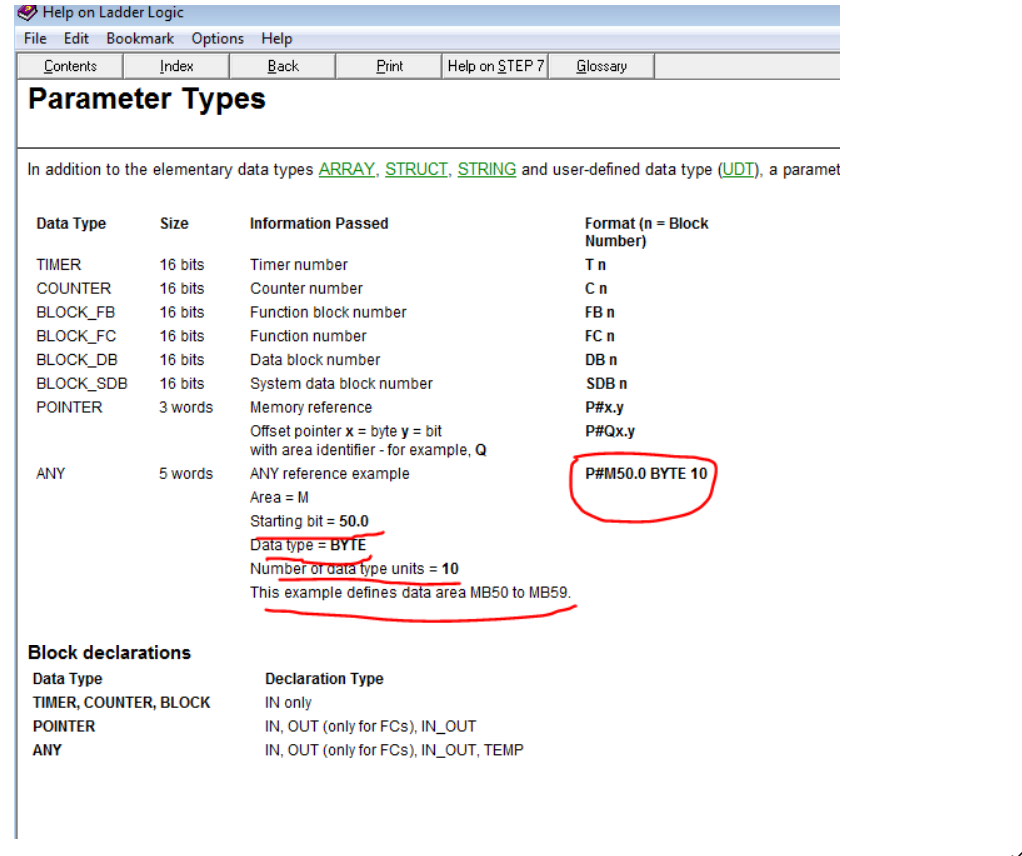This screenshot has width=1022, height=856.
Task: Click the 'Memory reference' description
Action: (311, 407)
